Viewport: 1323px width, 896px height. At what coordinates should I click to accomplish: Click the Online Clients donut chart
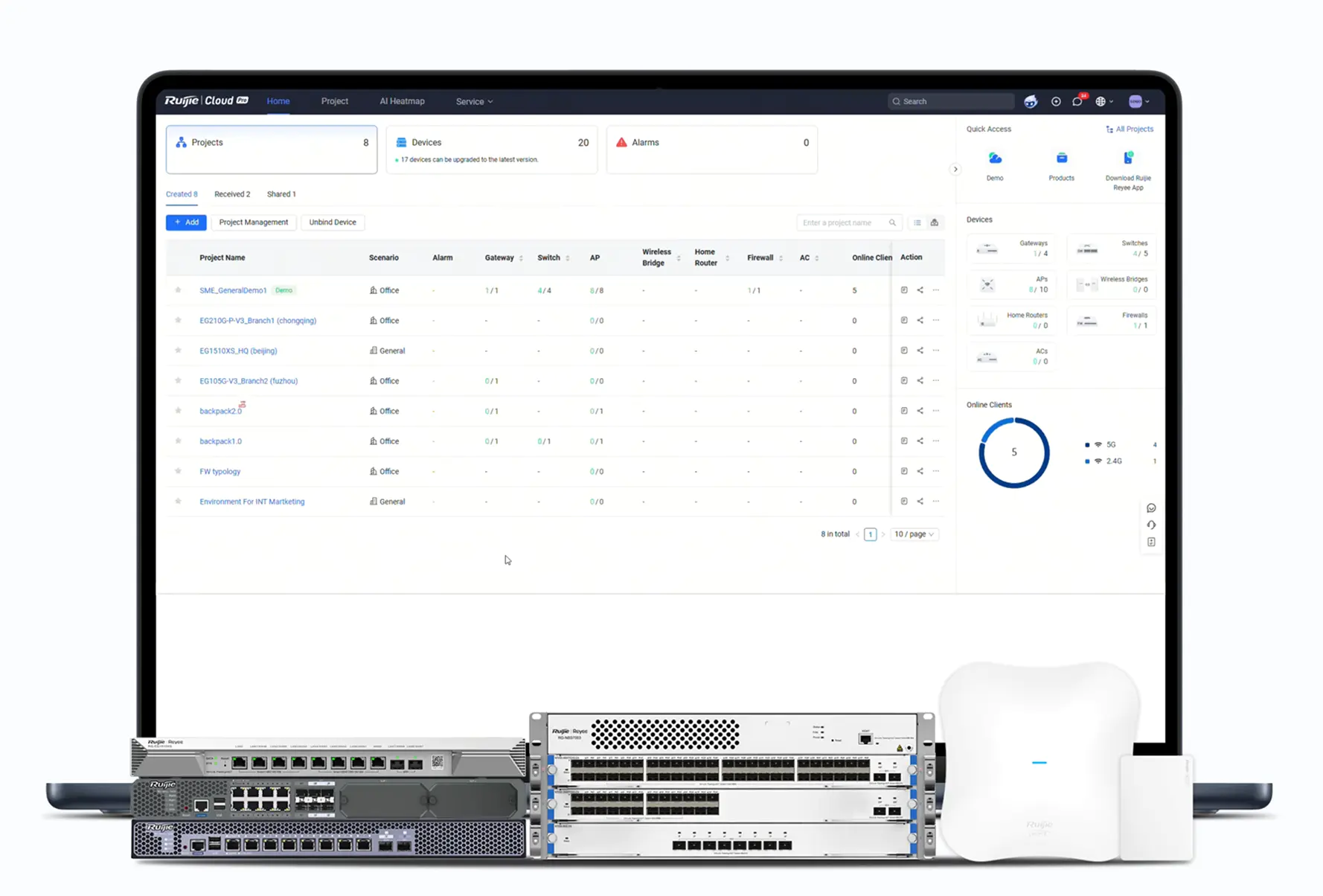1013,452
